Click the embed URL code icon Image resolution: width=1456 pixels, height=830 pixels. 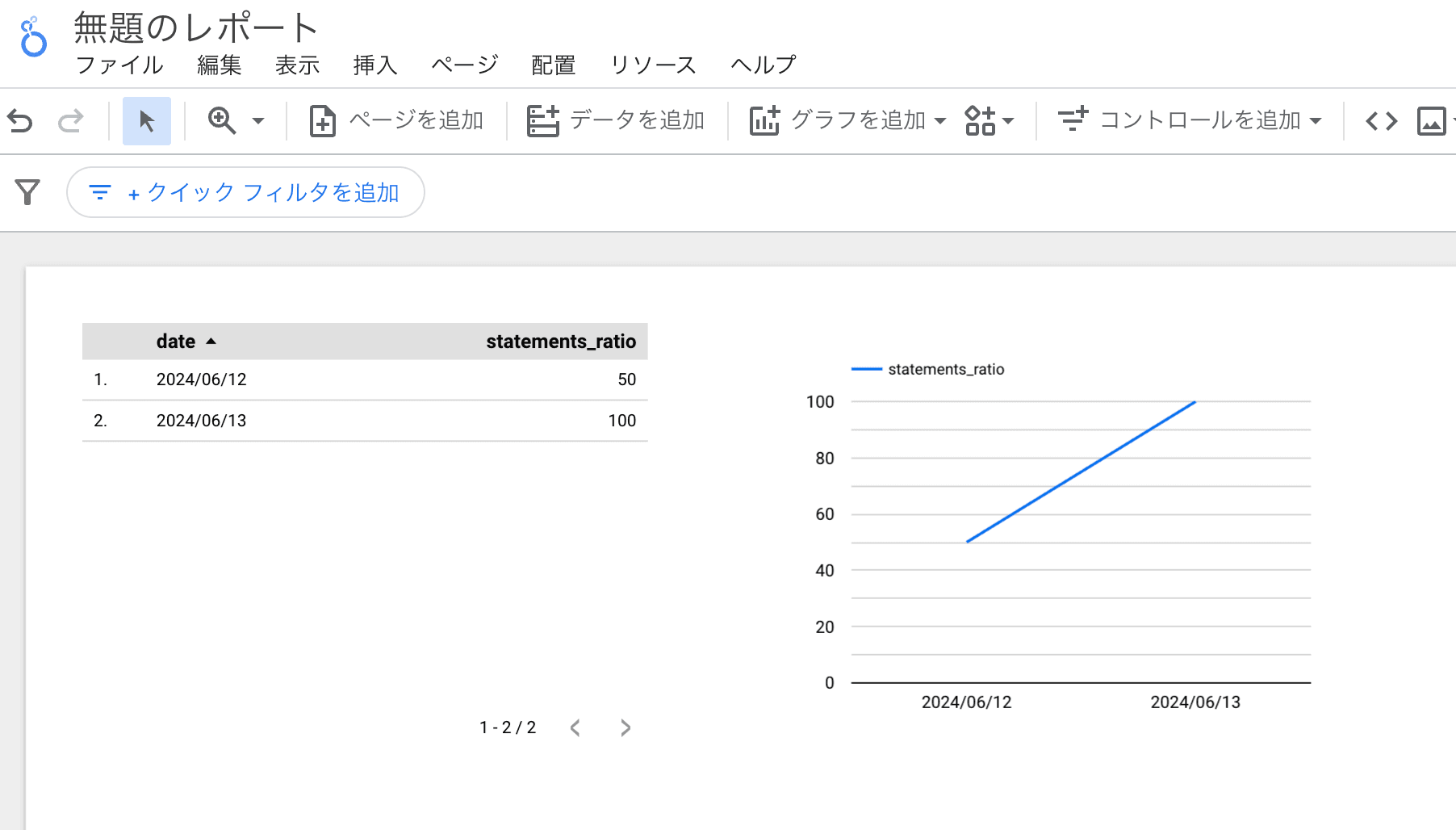point(1381,121)
